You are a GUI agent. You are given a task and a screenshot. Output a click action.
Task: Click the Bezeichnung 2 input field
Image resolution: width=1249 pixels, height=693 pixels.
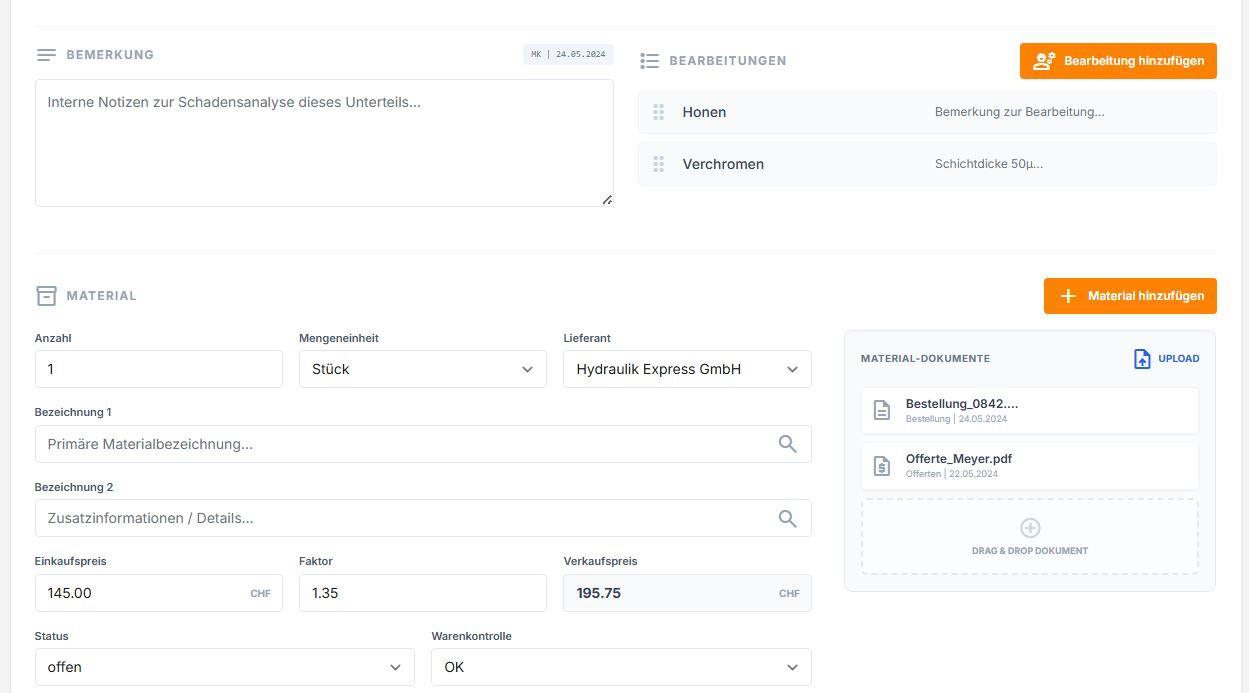pos(423,518)
